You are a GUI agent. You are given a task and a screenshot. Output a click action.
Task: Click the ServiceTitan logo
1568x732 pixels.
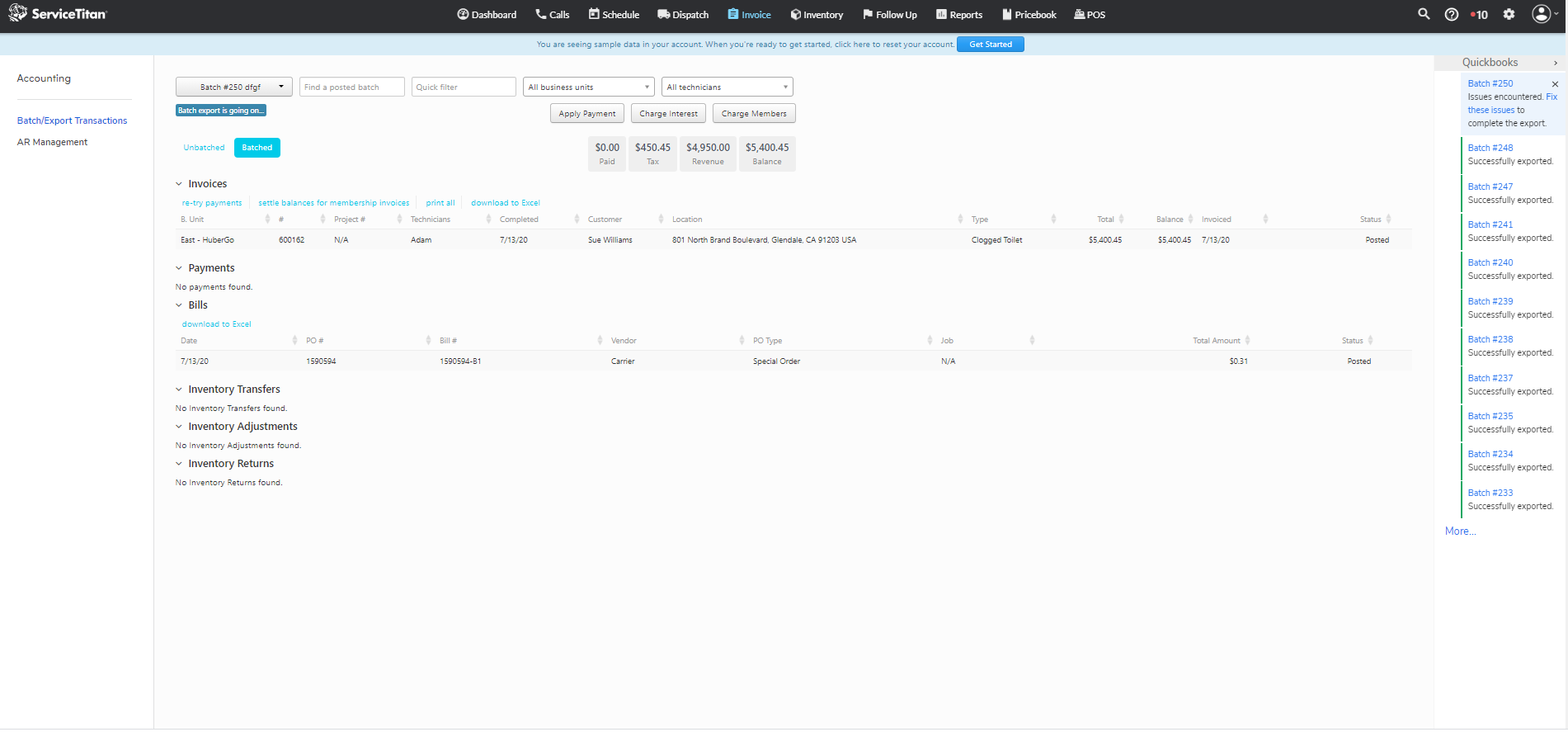pyautogui.click(x=58, y=13)
